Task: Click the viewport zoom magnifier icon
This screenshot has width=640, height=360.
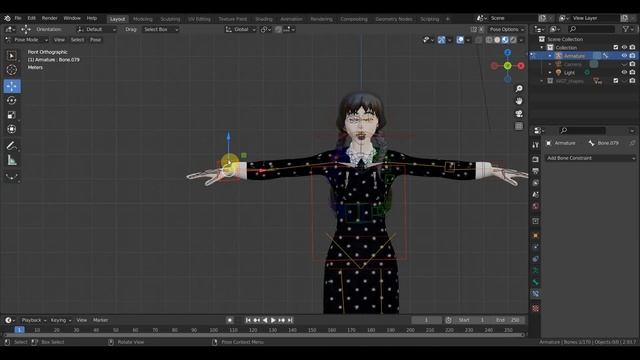Action: tap(519, 89)
